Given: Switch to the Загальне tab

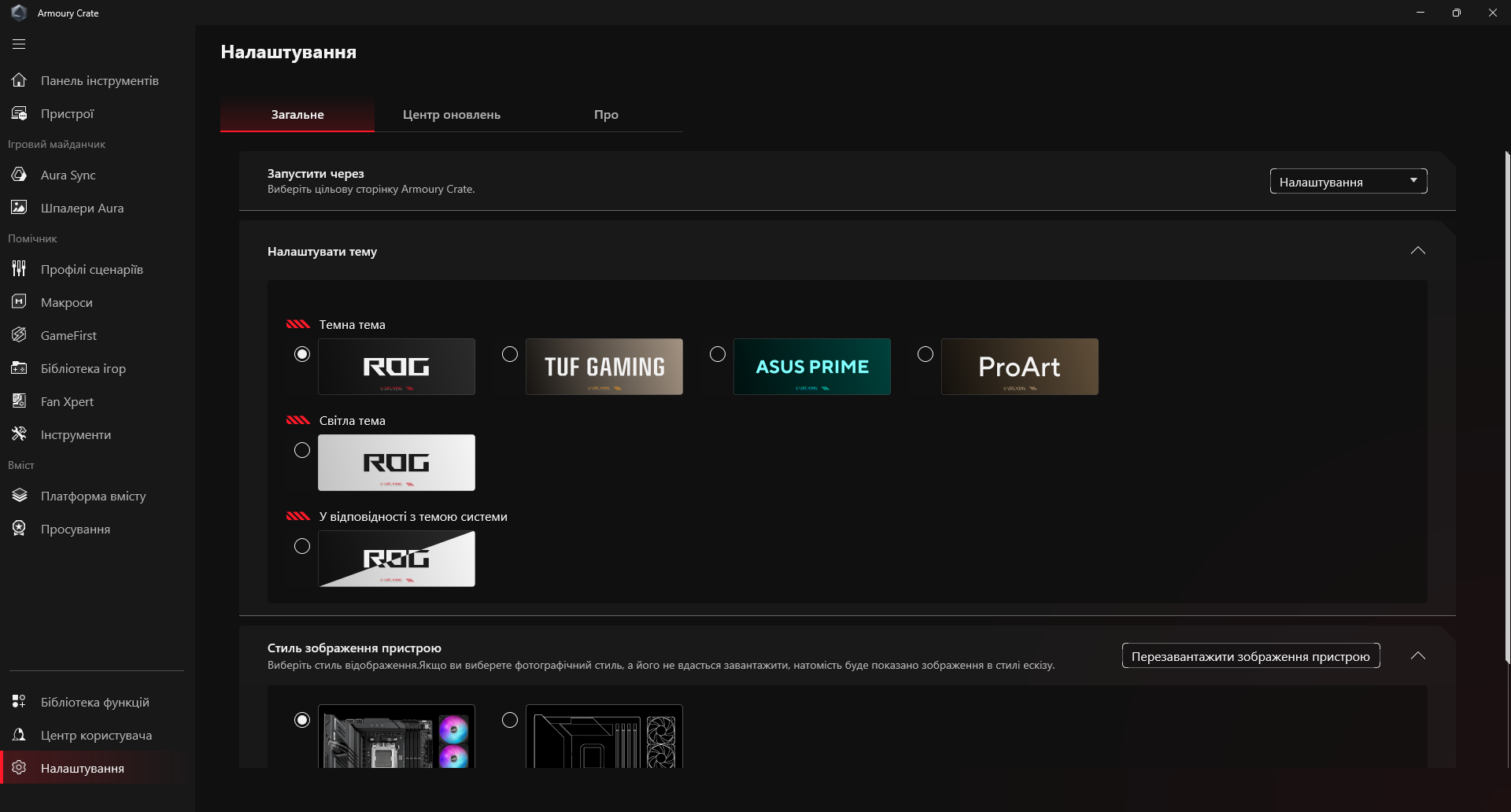Looking at the screenshot, I should click(297, 115).
